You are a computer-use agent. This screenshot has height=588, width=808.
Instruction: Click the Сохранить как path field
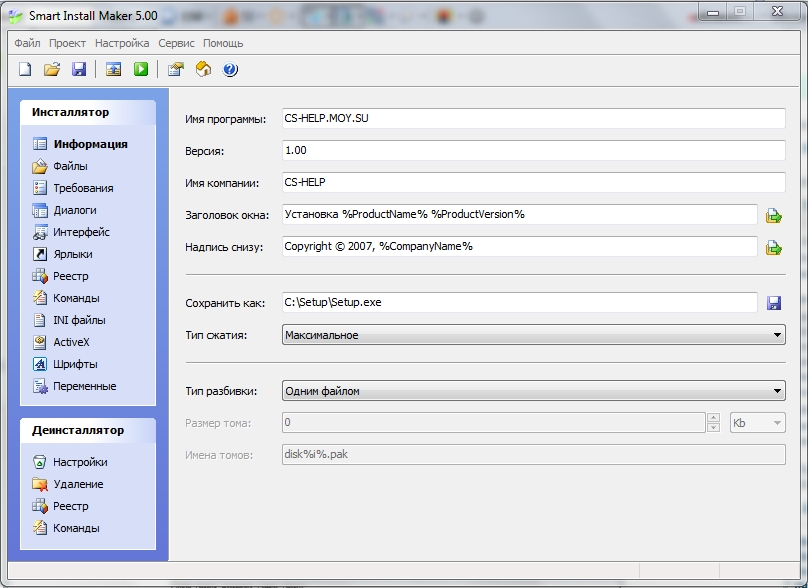click(x=519, y=302)
